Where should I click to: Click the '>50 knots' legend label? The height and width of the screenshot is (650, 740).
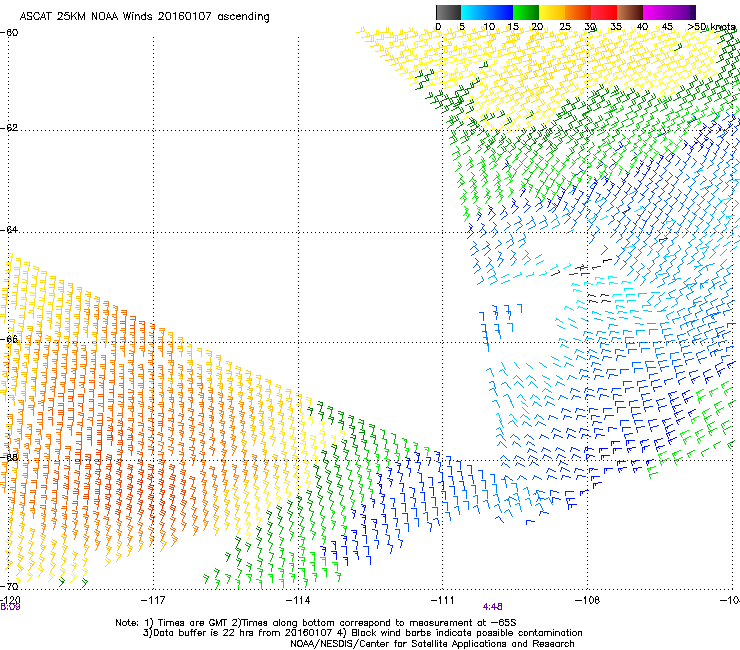711,27
